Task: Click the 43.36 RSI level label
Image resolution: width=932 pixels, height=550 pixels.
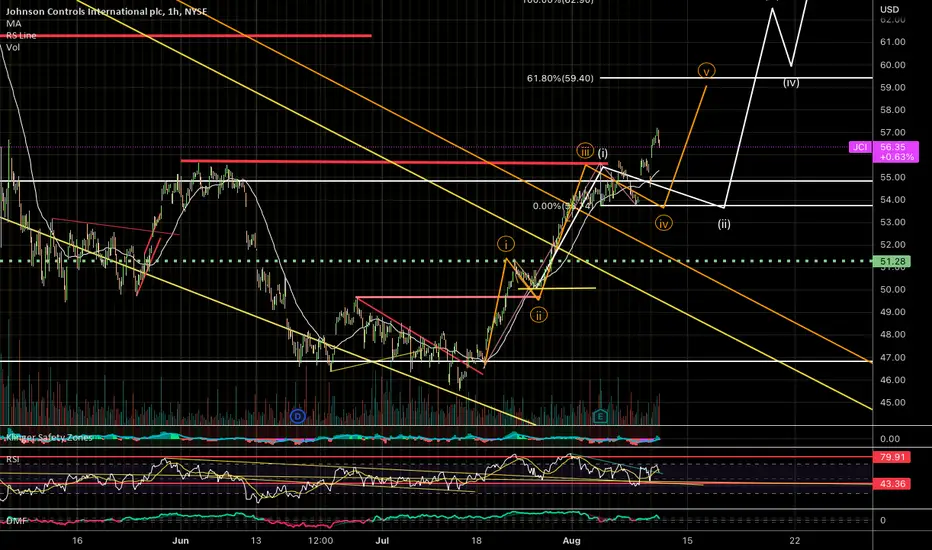Action: coord(891,484)
